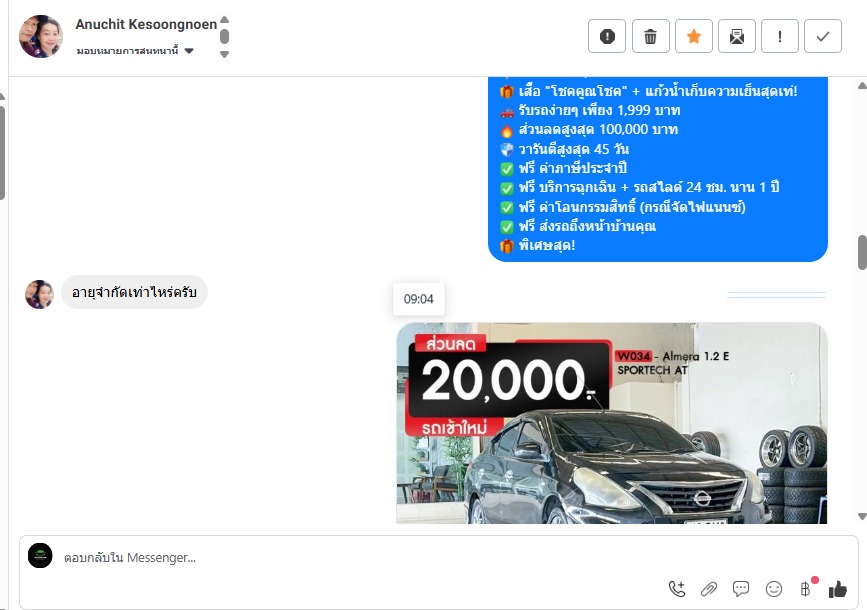This screenshot has width=867, height=610.
Task: Click the chat scrollbar thumb
Action: point(862,252)
